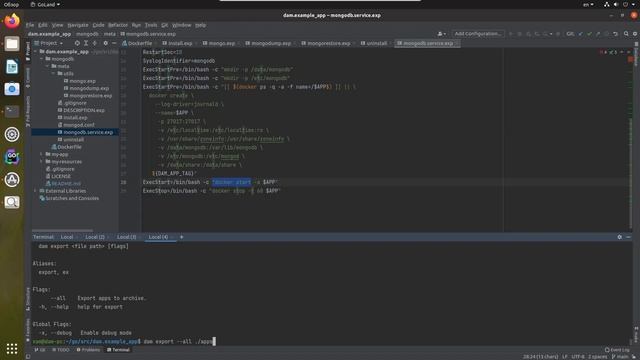Close the mongodb.service.exp tab
Image resolution: width=640 pixels, height=360 pixels.
pos(457,43)
